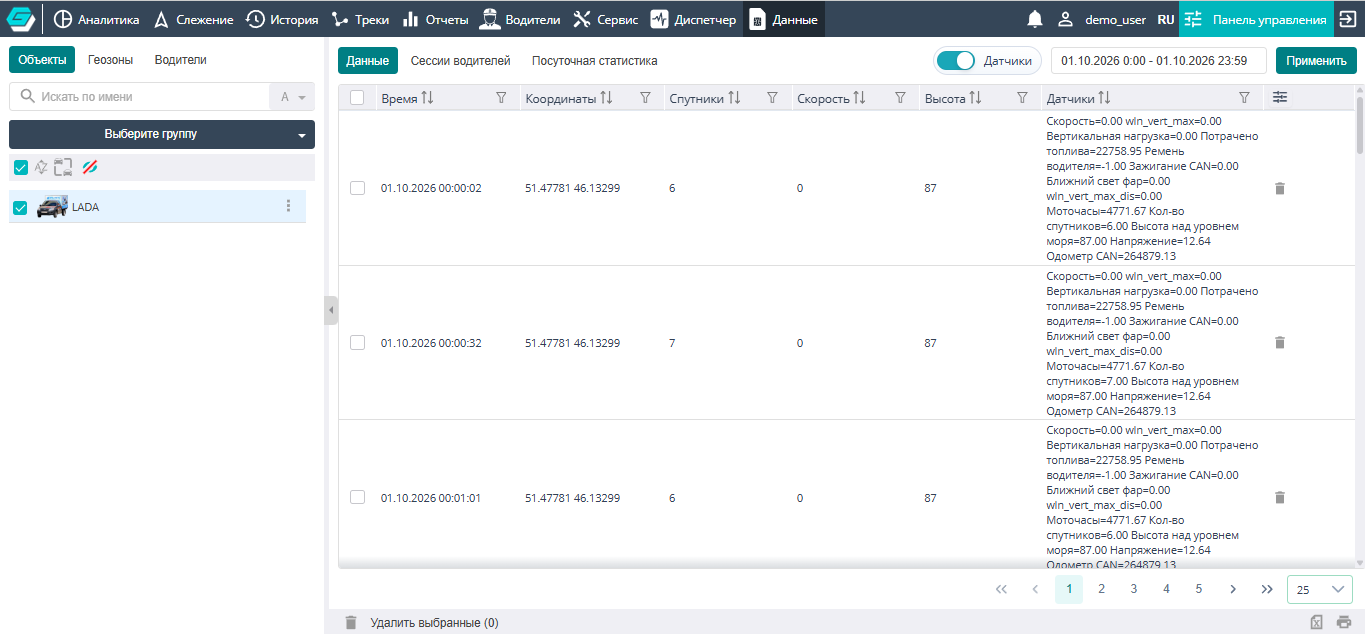Click the Искать по имени search field
This screenshot has height=634, width=1365.
pos(140,97)
